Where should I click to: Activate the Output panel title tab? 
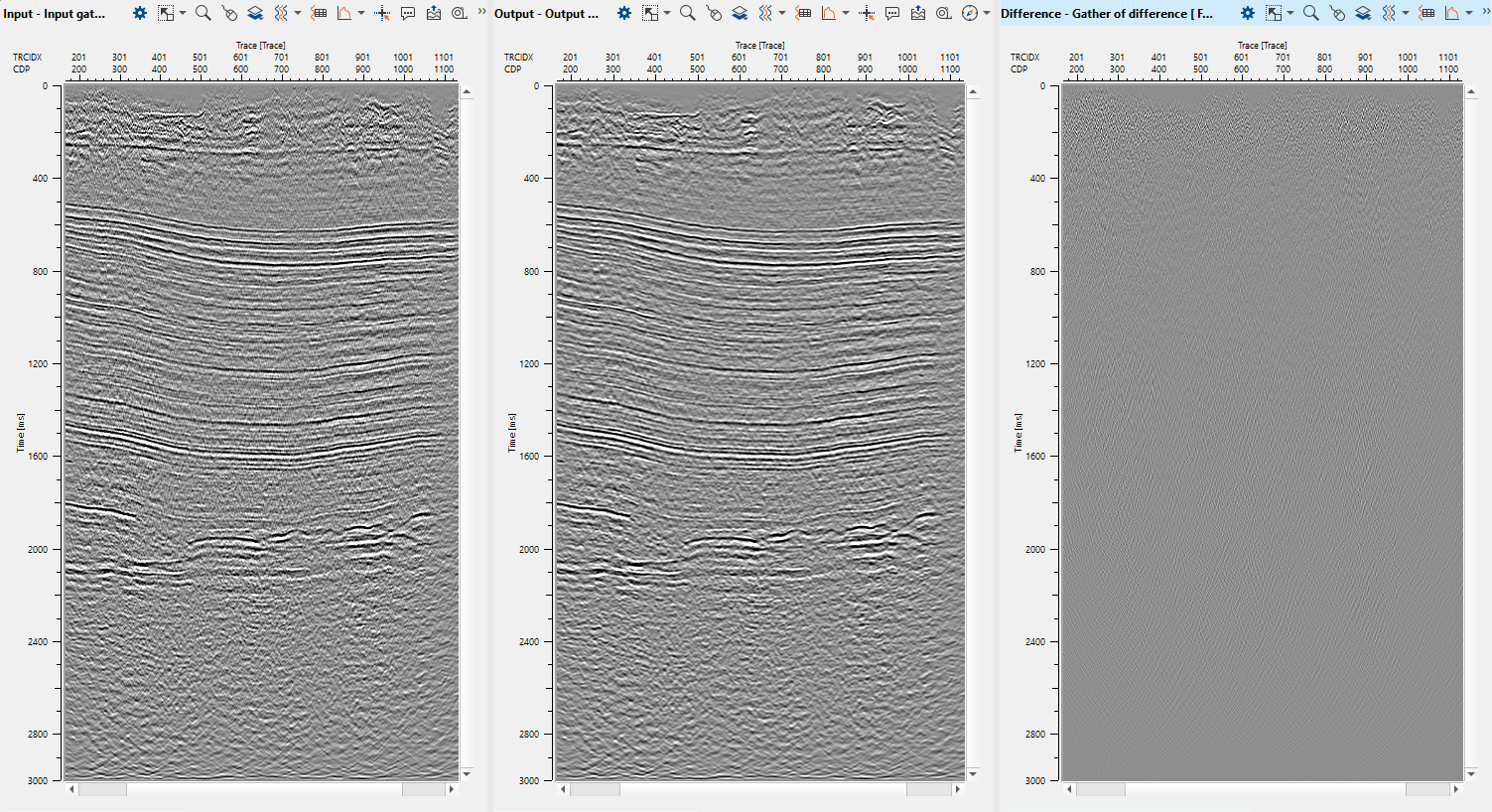[x=547, y=14]
